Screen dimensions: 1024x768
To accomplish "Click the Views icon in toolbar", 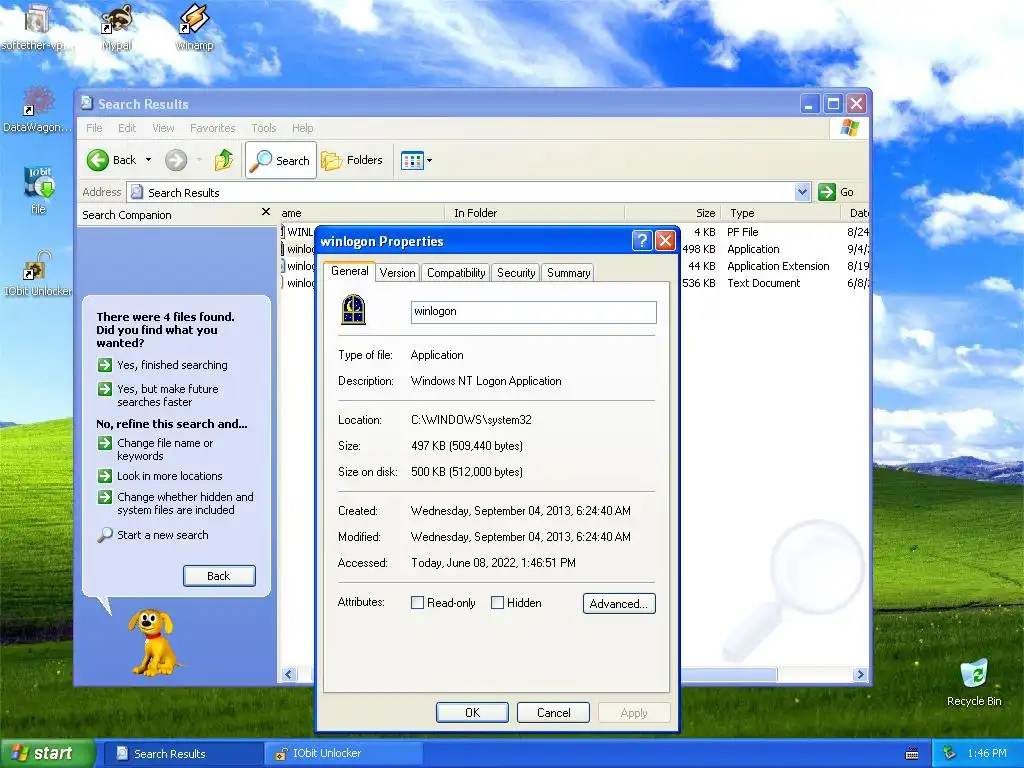I will pos(412,160).
